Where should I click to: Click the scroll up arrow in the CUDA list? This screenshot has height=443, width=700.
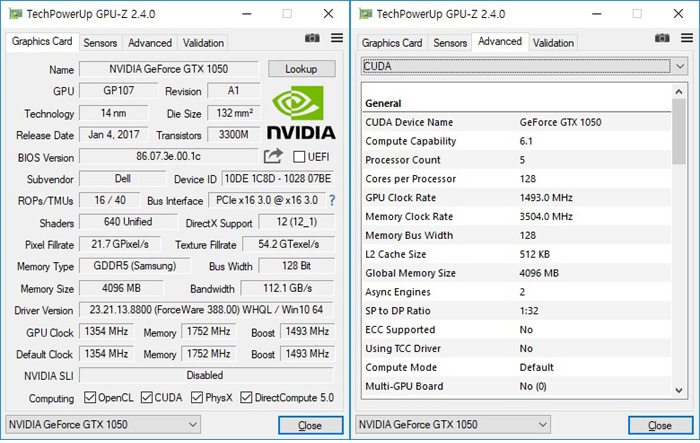(x=679, y=92)
